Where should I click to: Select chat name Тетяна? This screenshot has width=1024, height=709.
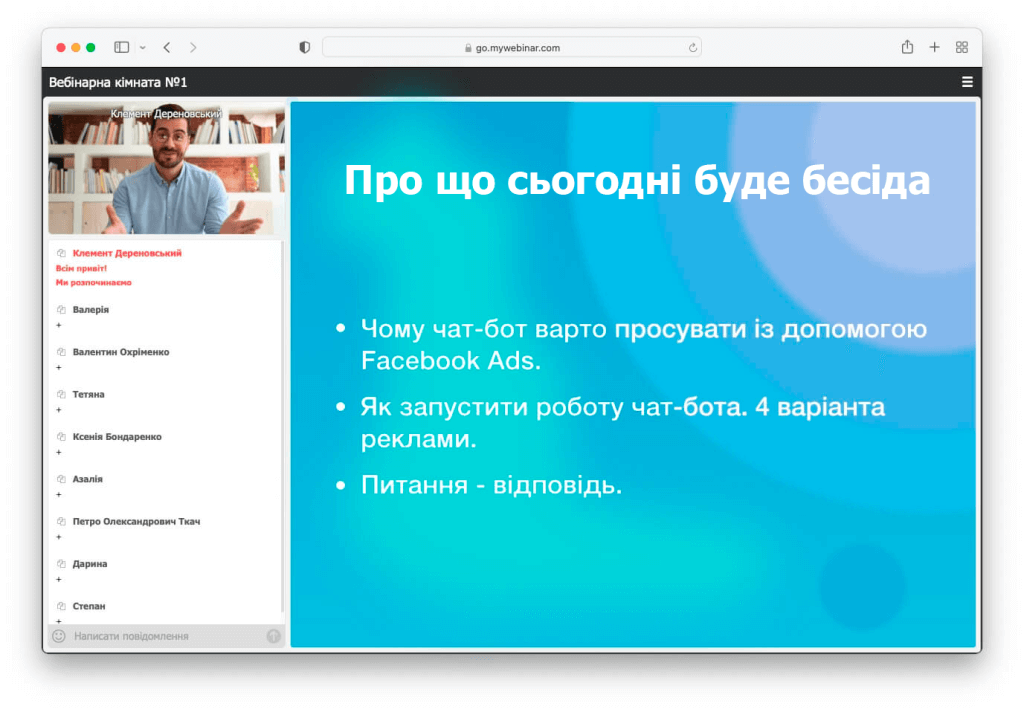(89, 394)
